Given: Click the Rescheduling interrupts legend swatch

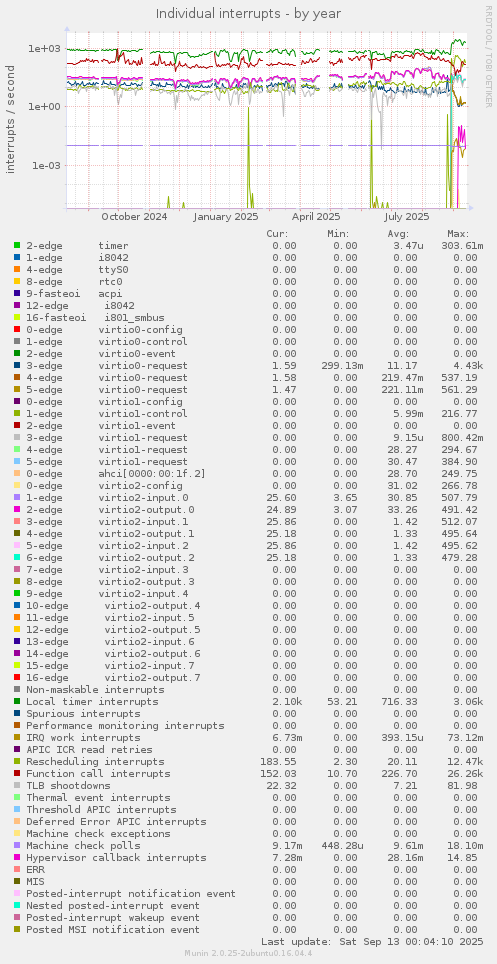Looking at the screenshot, I should point(17,762).
